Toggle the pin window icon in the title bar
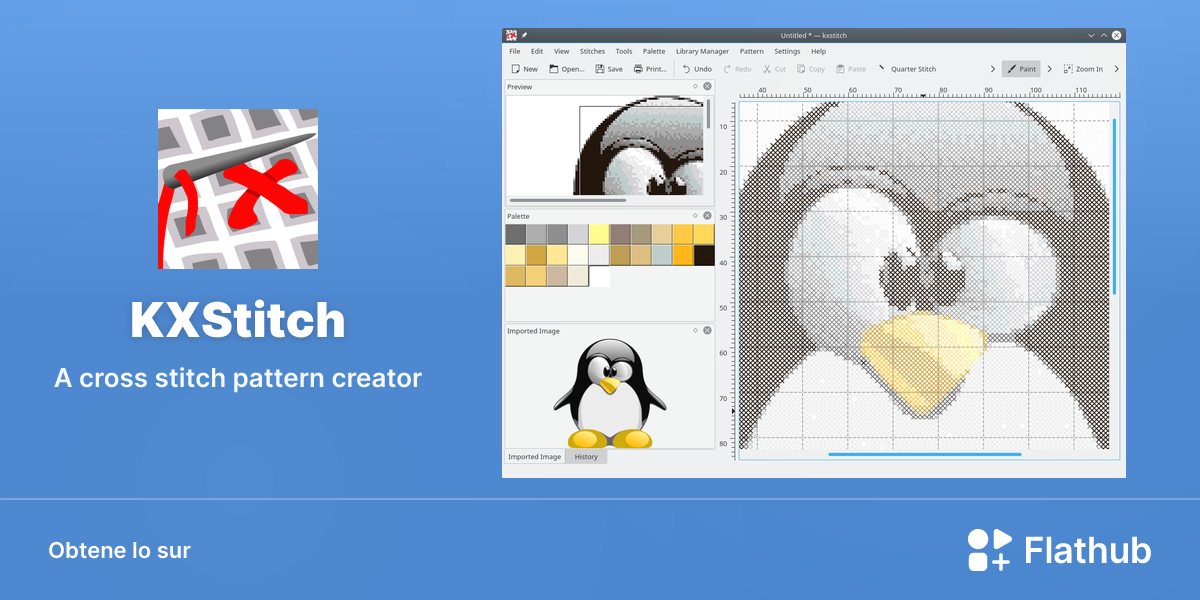The image size is (1200, 600). pos(524,35)
